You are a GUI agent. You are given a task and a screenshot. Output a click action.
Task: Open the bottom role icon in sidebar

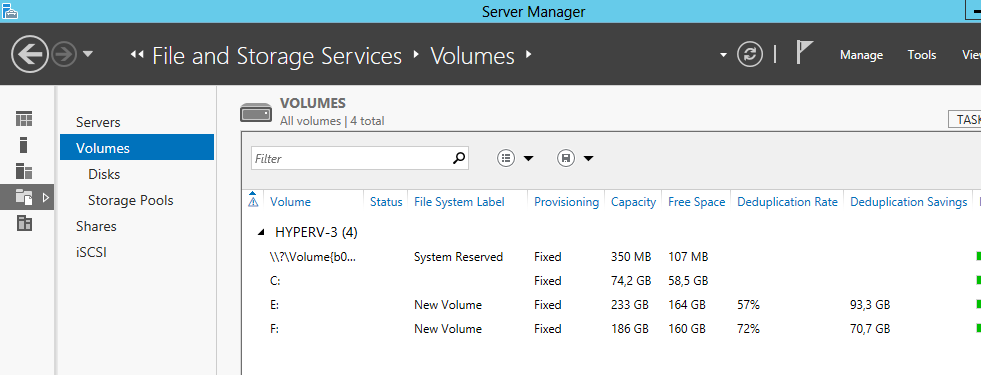click(x=24, y=223)
